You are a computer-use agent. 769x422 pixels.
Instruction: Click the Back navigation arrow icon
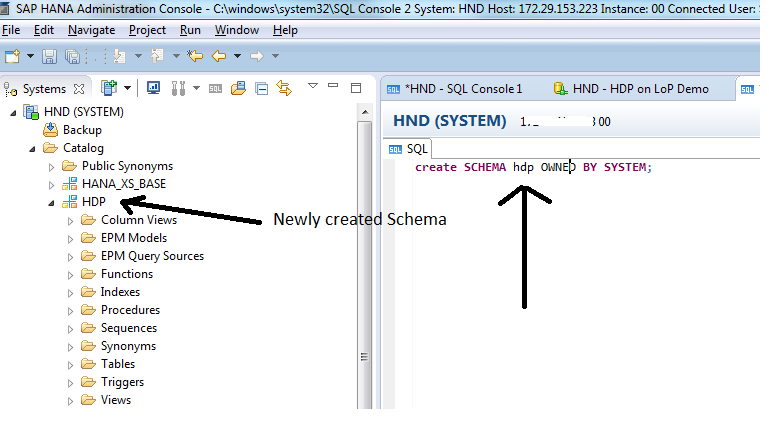pyautogui.click(x=218, y=56)
